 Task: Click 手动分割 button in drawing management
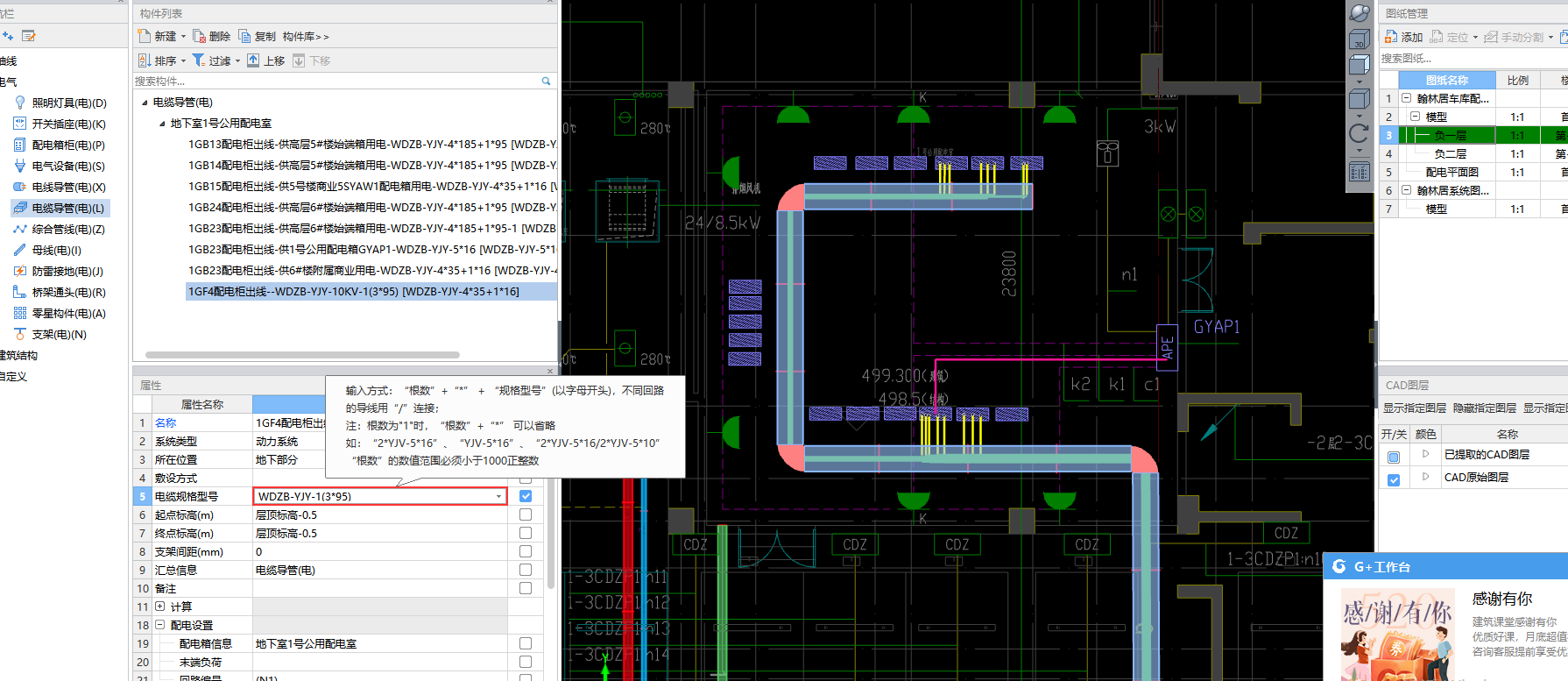click(1515, 37)
